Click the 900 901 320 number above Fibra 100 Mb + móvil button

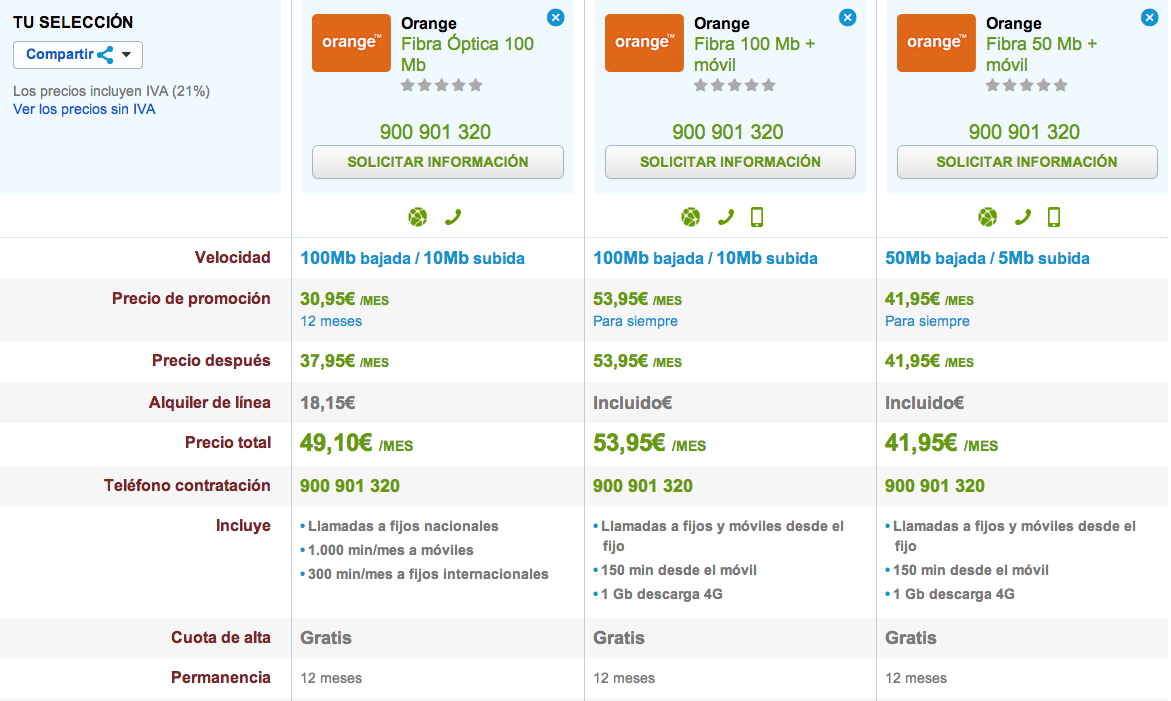click(x=727, y=132)
